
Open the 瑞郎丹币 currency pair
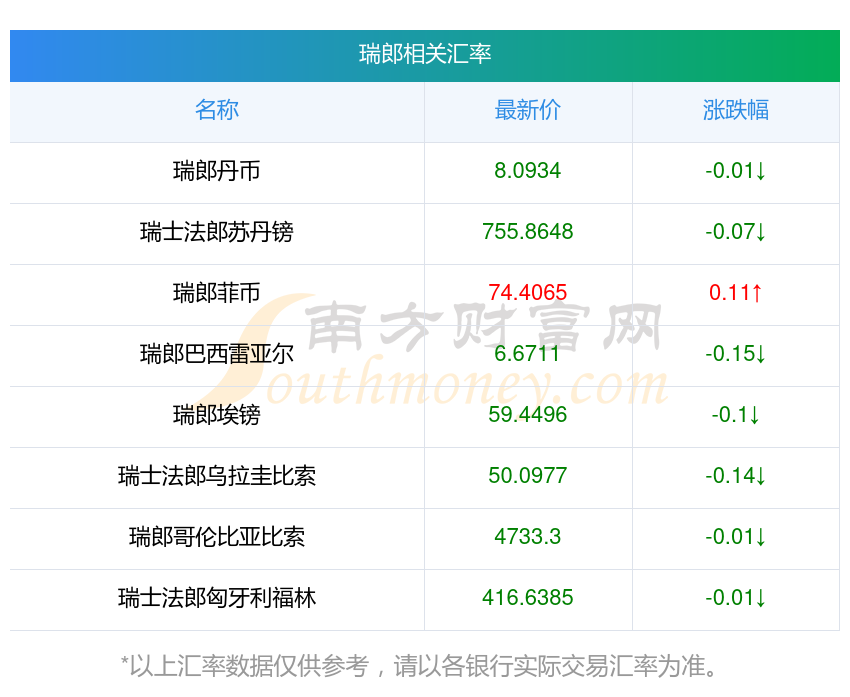click(217, 171)
